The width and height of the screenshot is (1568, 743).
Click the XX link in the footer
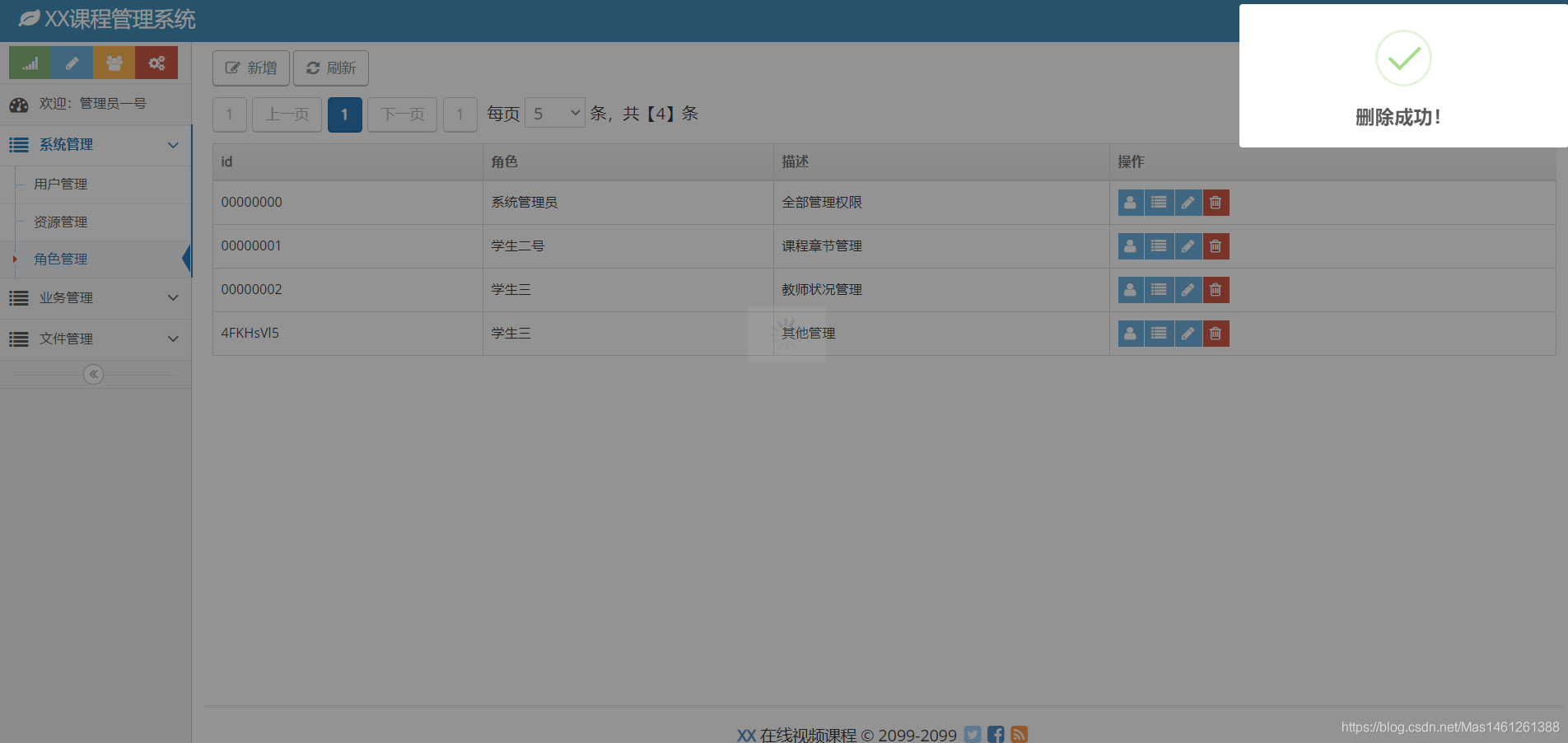click(746, 735)
